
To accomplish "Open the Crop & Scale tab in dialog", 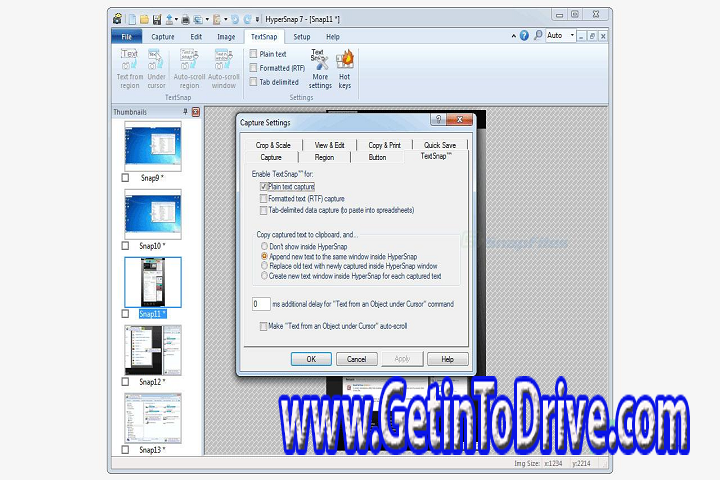I will click(x=273, y=145).
